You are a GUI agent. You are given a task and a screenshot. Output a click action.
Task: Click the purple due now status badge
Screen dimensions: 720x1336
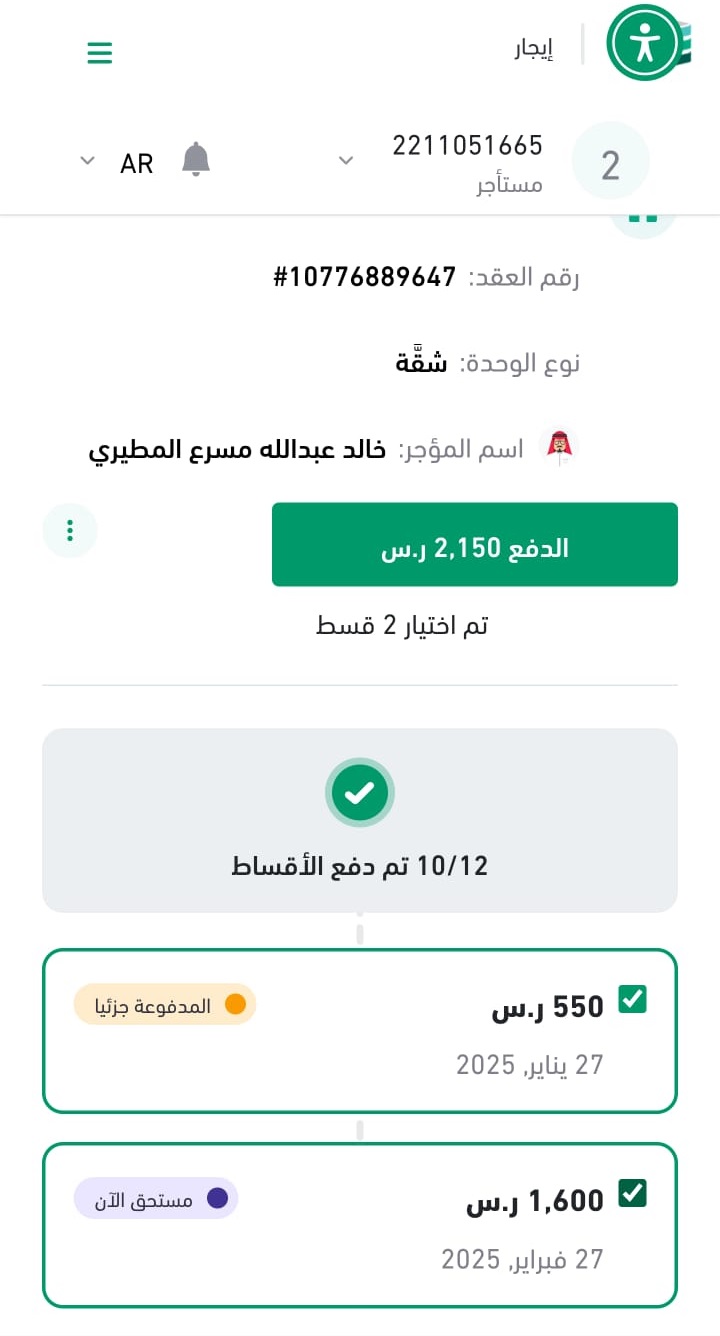[x=156, y=1198]
